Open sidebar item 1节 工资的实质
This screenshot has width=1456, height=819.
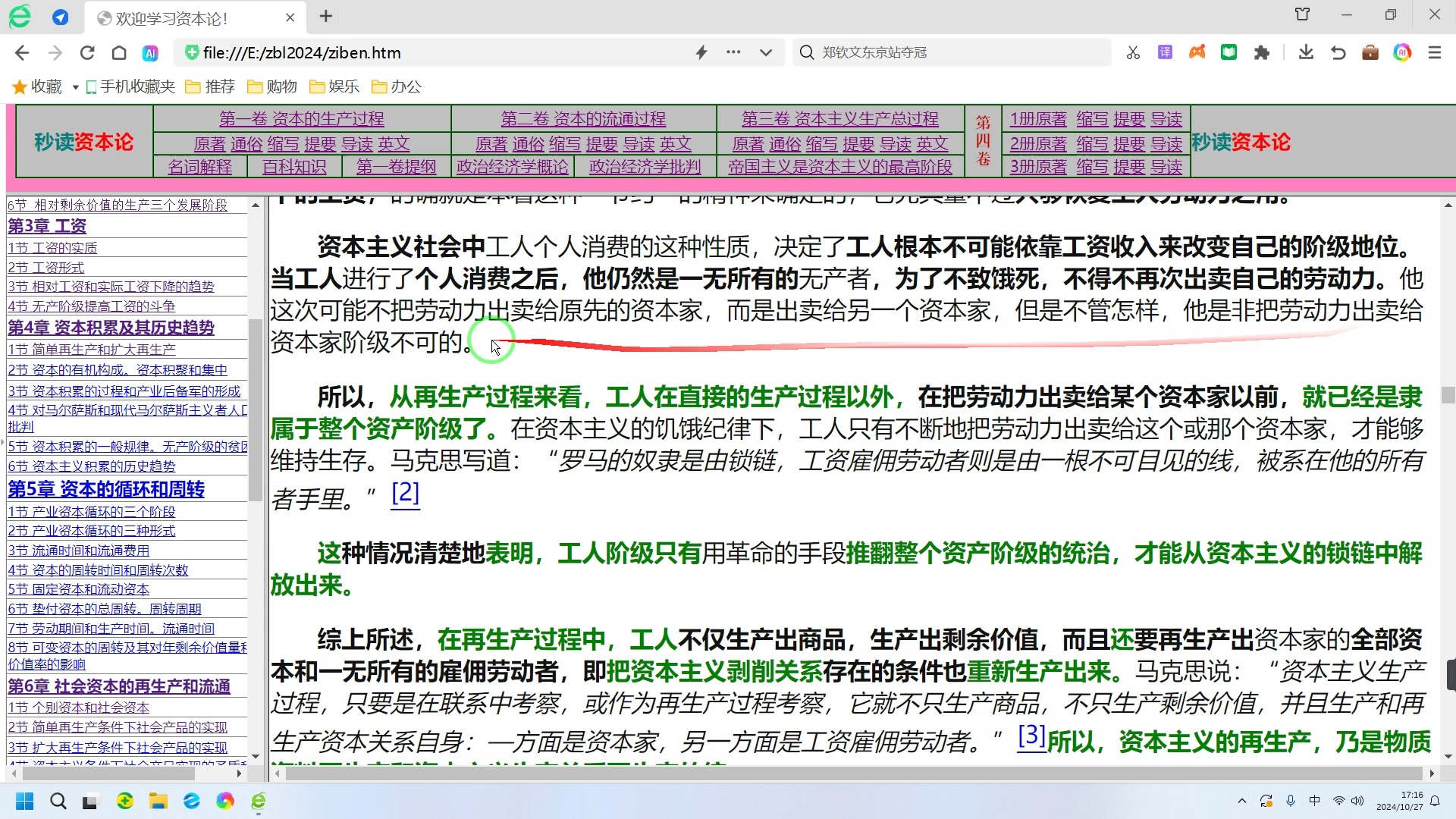(52, 248)
